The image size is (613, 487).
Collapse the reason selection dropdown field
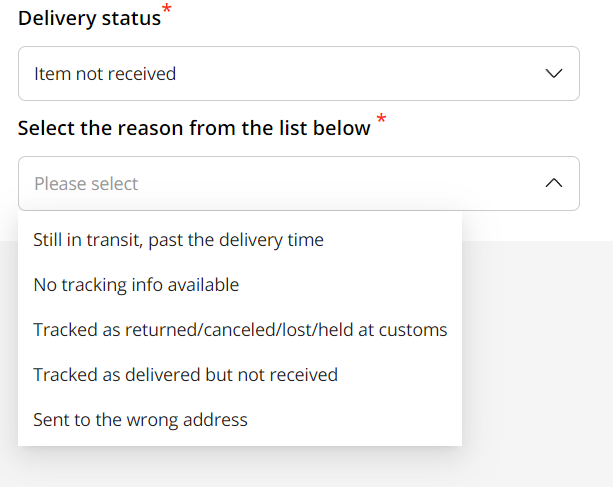click(298, 183)
